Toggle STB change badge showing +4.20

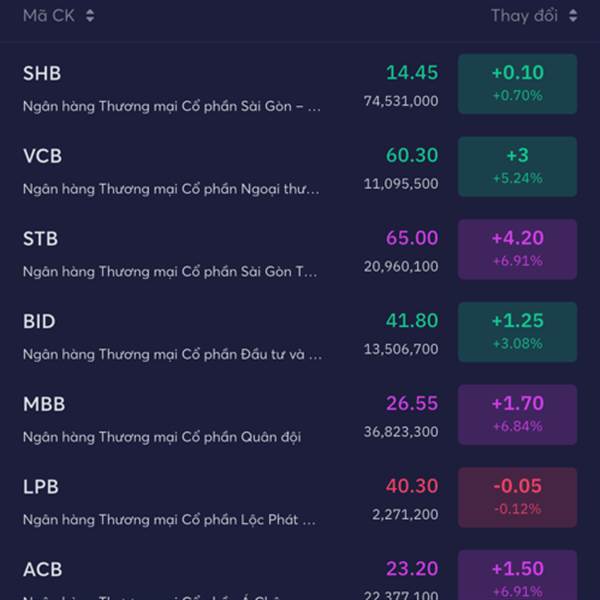click(x=517, y=249)
